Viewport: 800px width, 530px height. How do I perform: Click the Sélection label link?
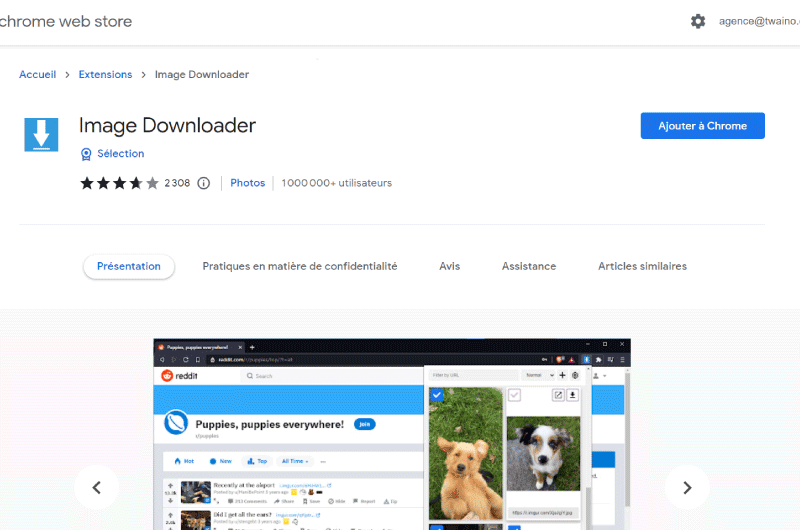pyautogui.click(x=121, y=154)
